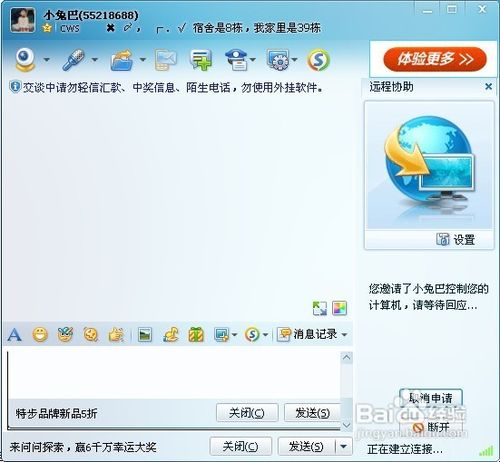This screenshot has height=462, width=500.
Task: Click the 断开 disconnect button
Action: click(x=431, y=427)
